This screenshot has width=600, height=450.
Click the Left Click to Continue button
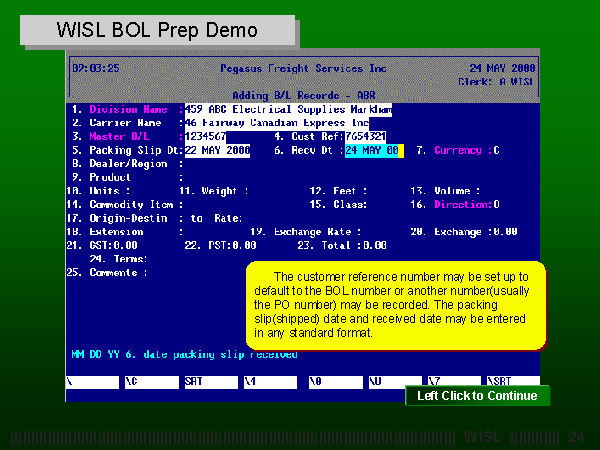(477, 396)
